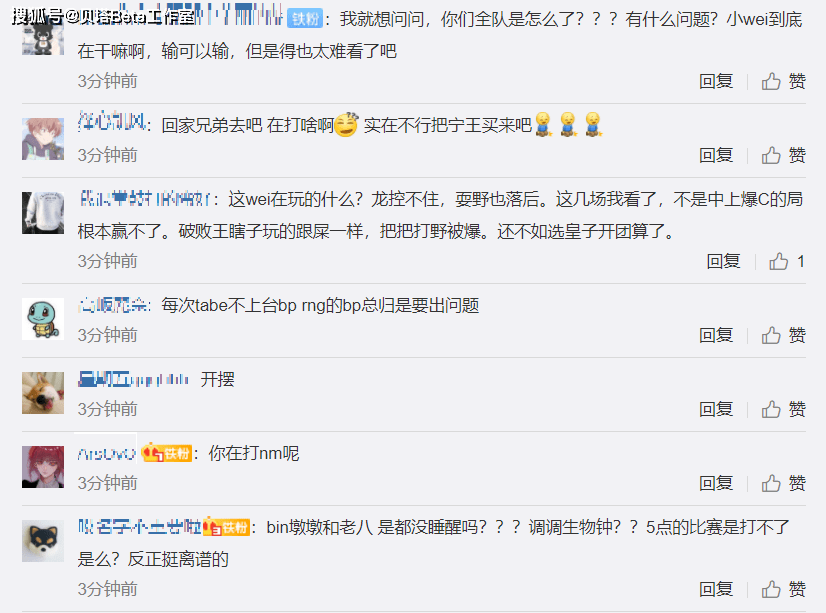Like the tabe不上台bp comment

click(x=783, y=335)
